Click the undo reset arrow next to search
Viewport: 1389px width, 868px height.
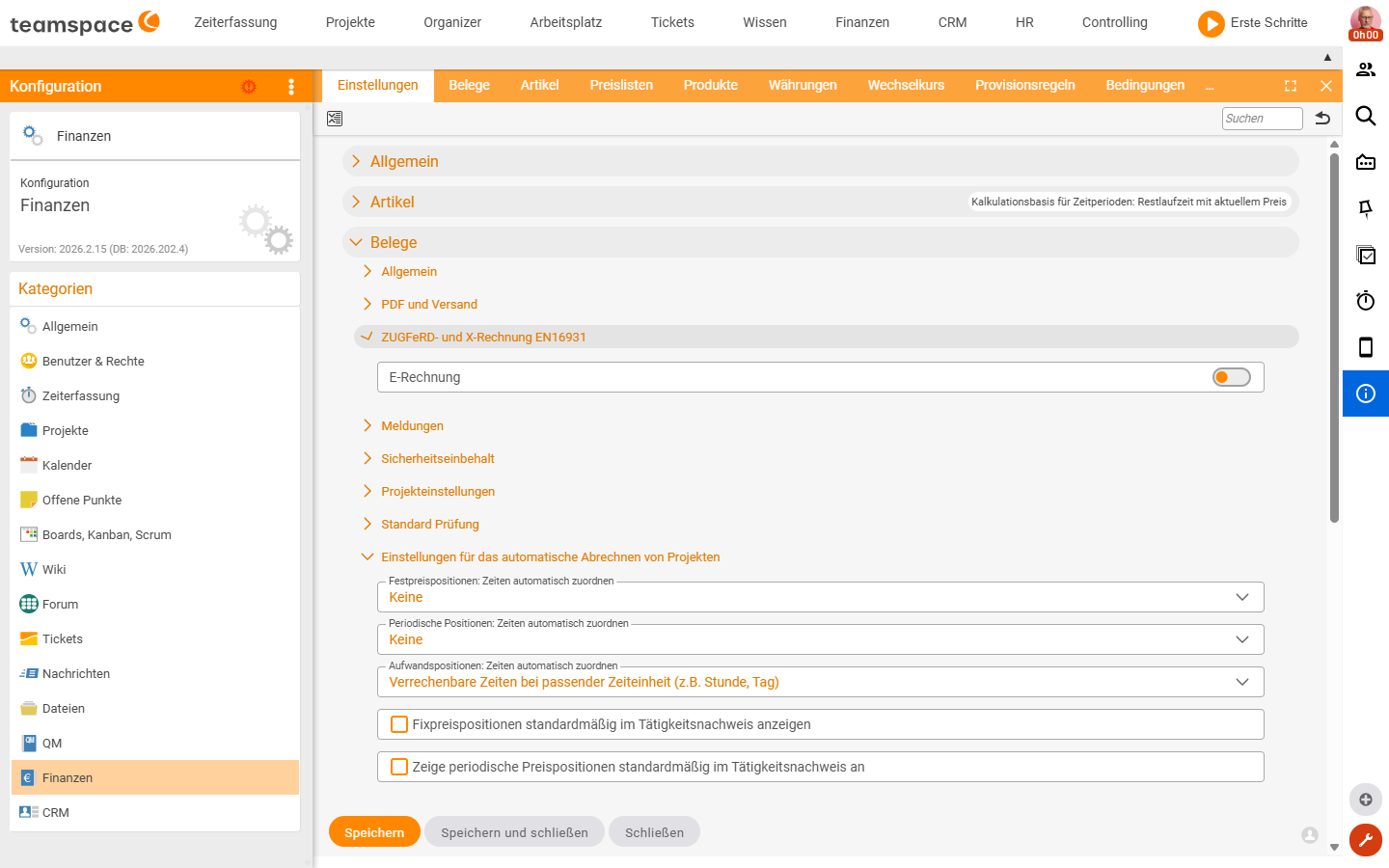click(x=1322, y=119)
